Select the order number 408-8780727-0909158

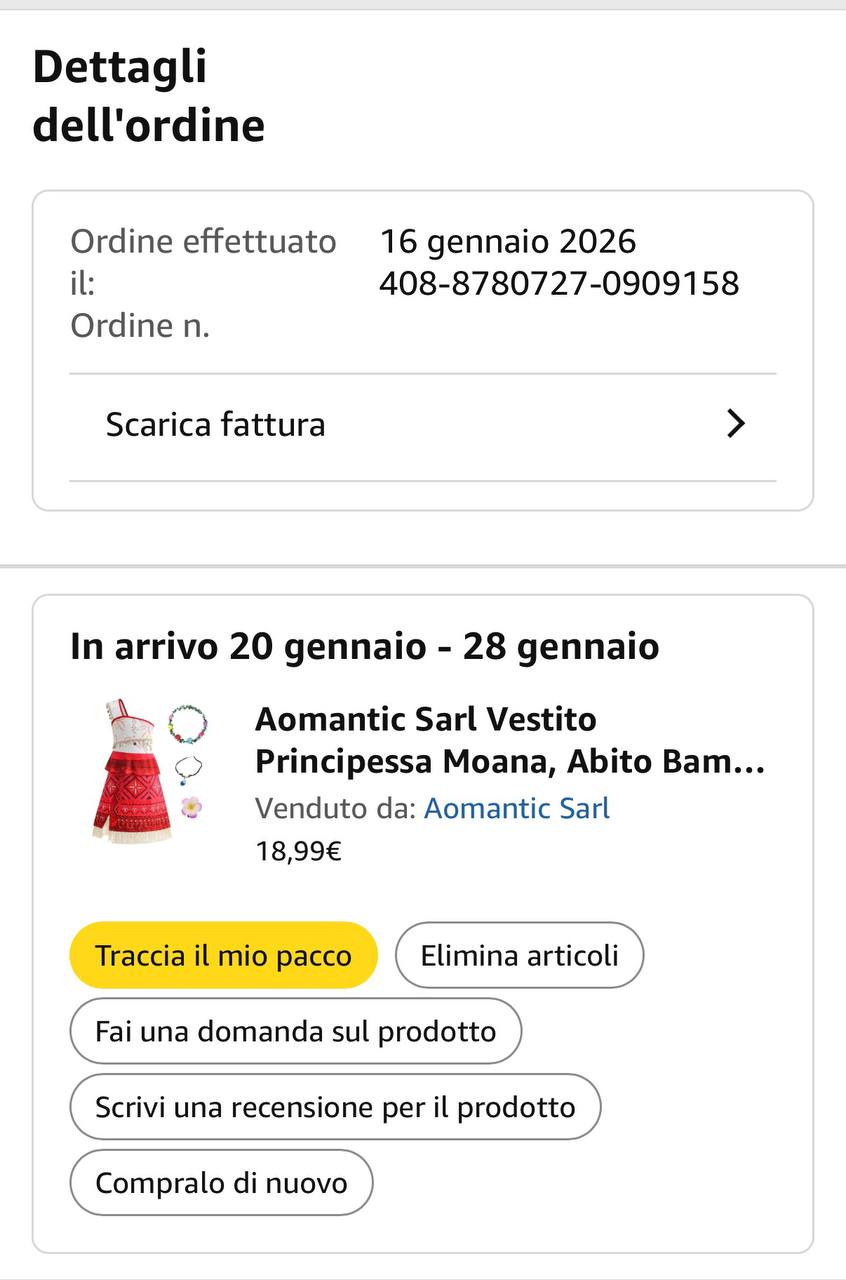click(559, 284)
